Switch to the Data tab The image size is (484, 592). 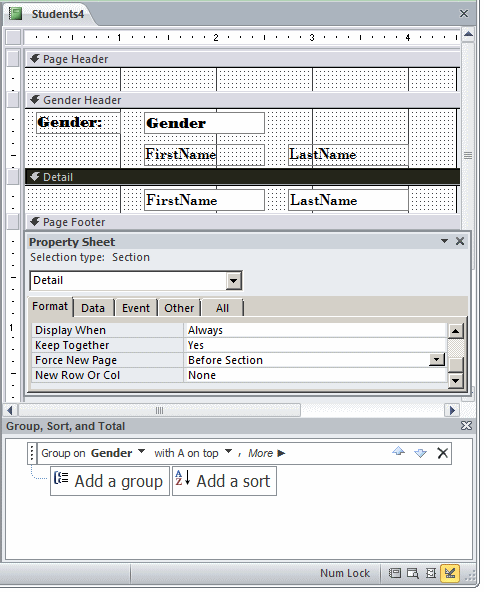click(x=93, y=308)
